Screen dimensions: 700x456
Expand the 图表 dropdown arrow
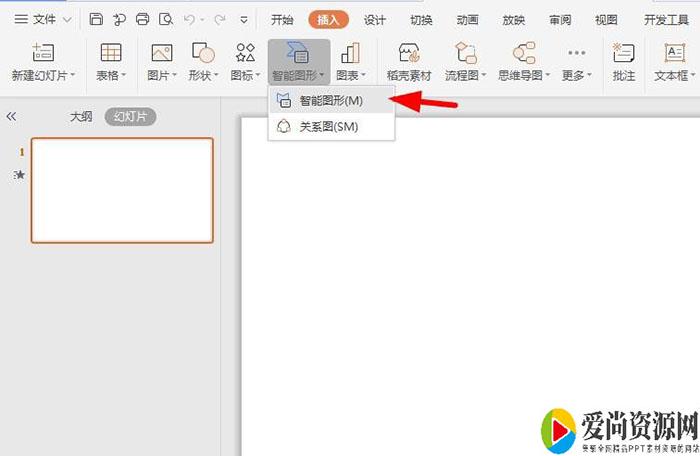(x=363, y=75)
